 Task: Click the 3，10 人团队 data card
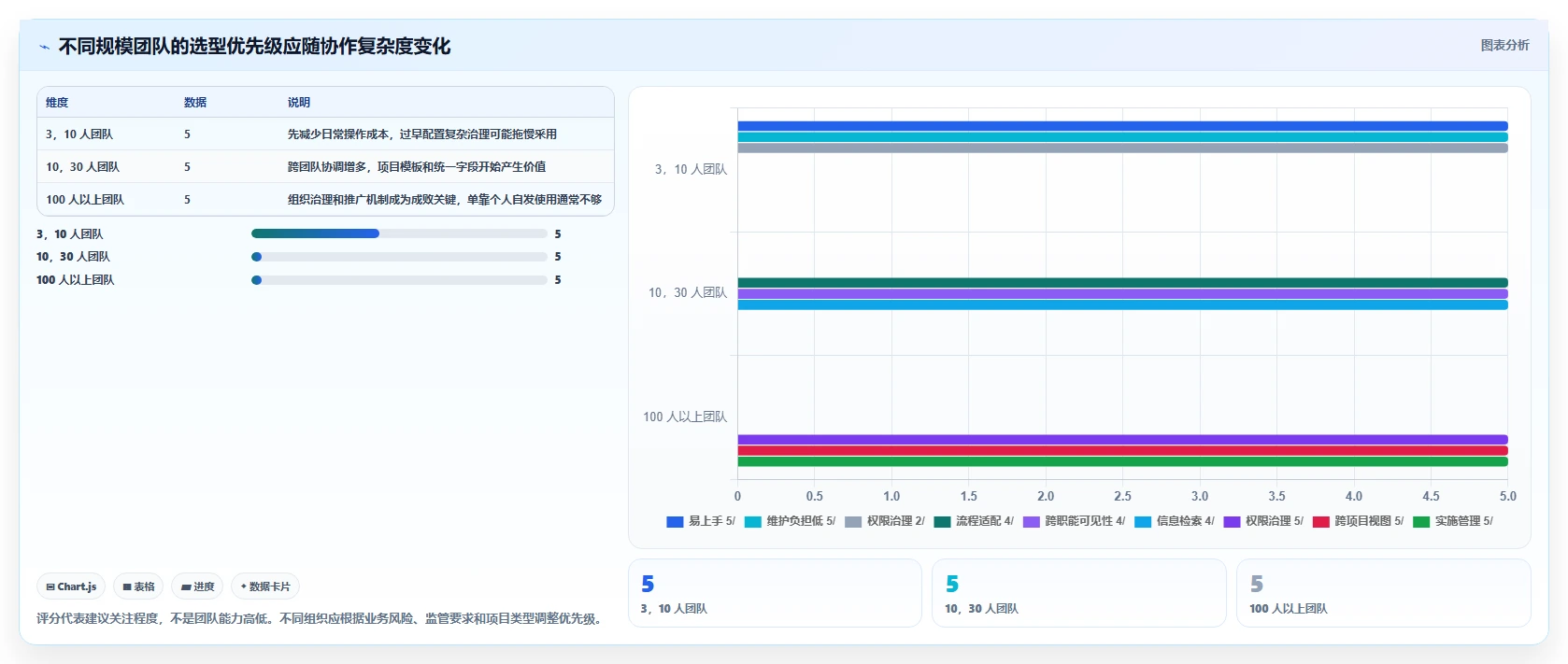[x=775, y=593]
